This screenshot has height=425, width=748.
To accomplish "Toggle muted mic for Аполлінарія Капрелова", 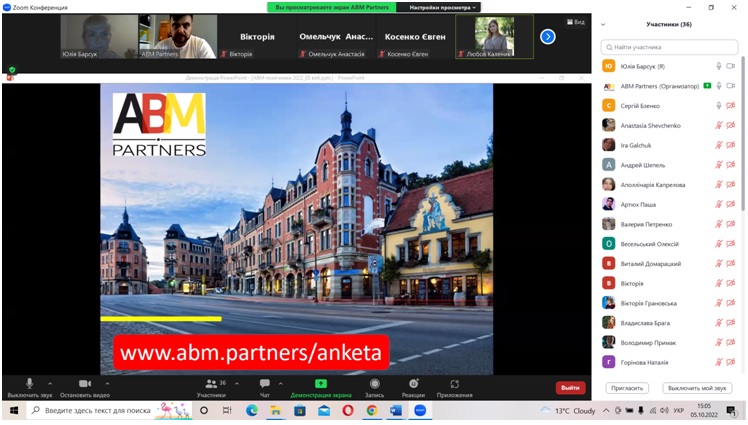I will point(718,185).
